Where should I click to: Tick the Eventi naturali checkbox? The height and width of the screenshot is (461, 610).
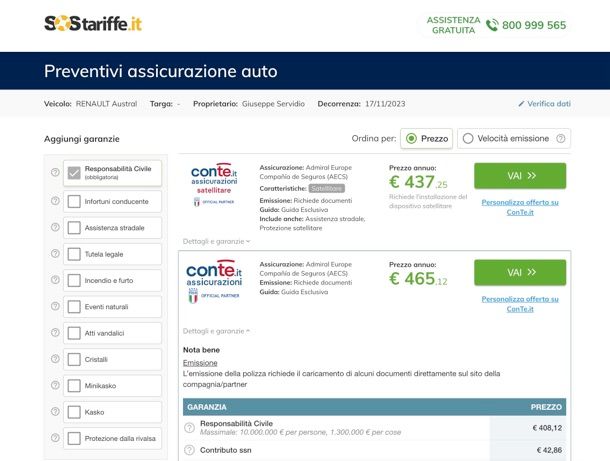(x=74, y=307)
